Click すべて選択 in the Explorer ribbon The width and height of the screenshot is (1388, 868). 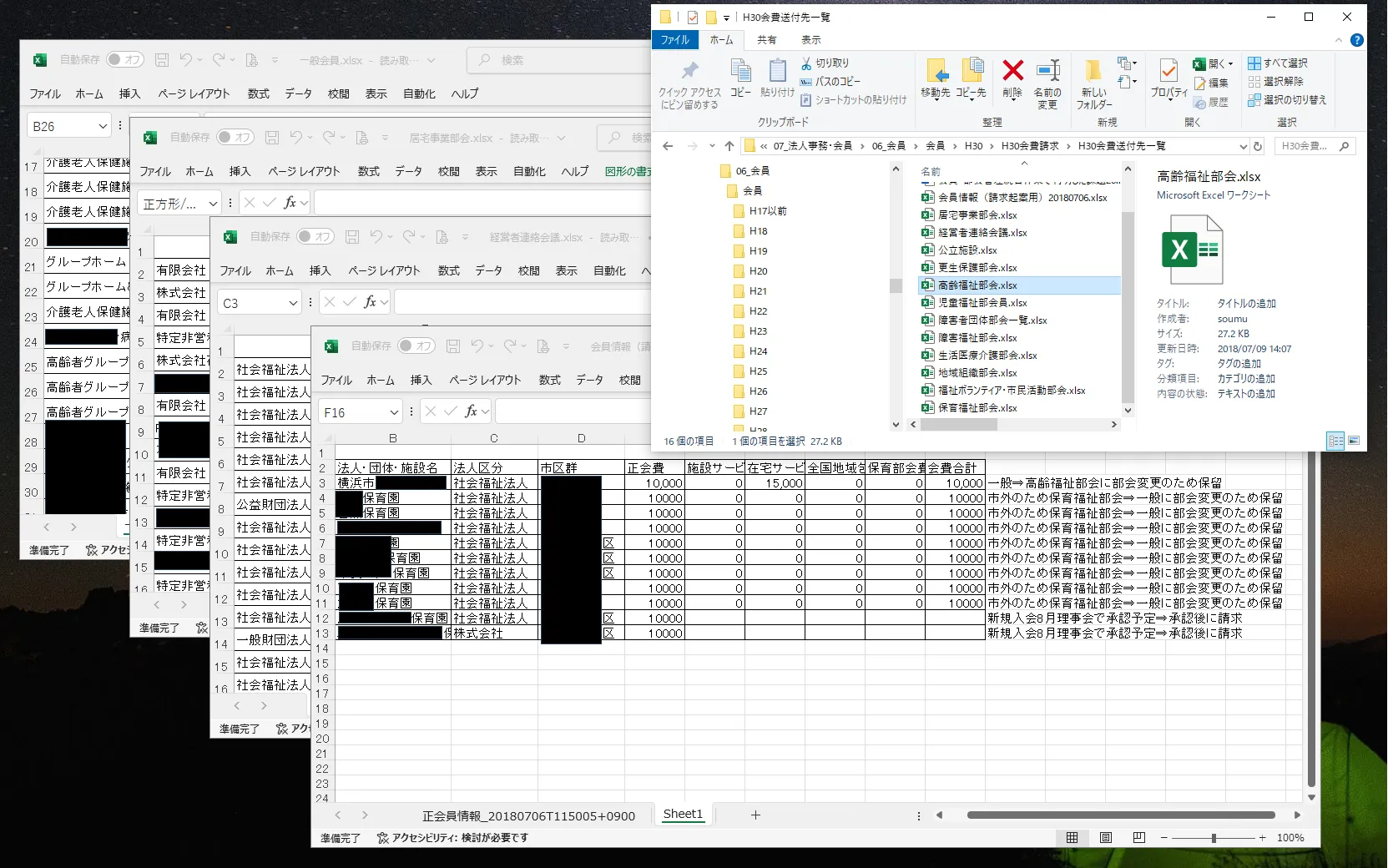pyautogui.click(x=1278, y=63)
